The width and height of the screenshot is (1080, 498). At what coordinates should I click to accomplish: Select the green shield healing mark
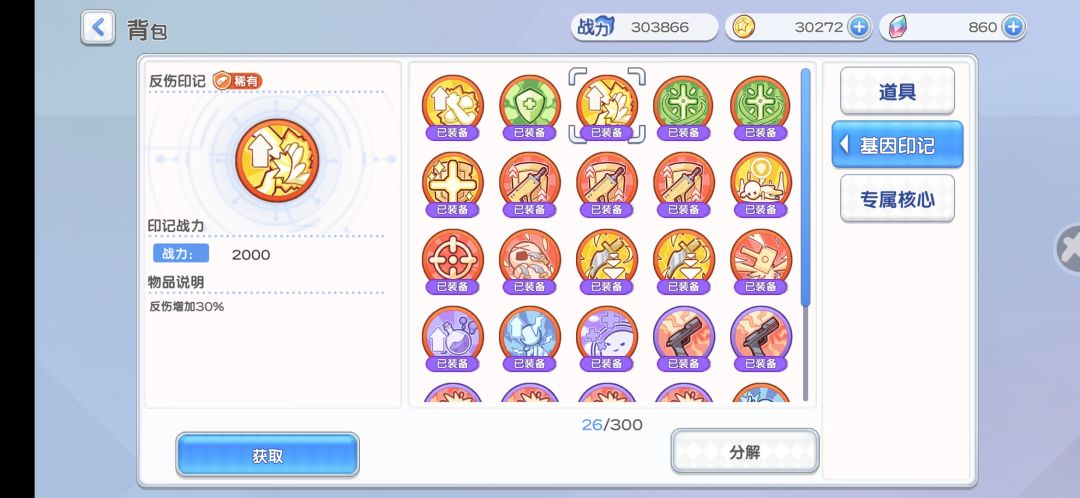[x=530, y=107]
